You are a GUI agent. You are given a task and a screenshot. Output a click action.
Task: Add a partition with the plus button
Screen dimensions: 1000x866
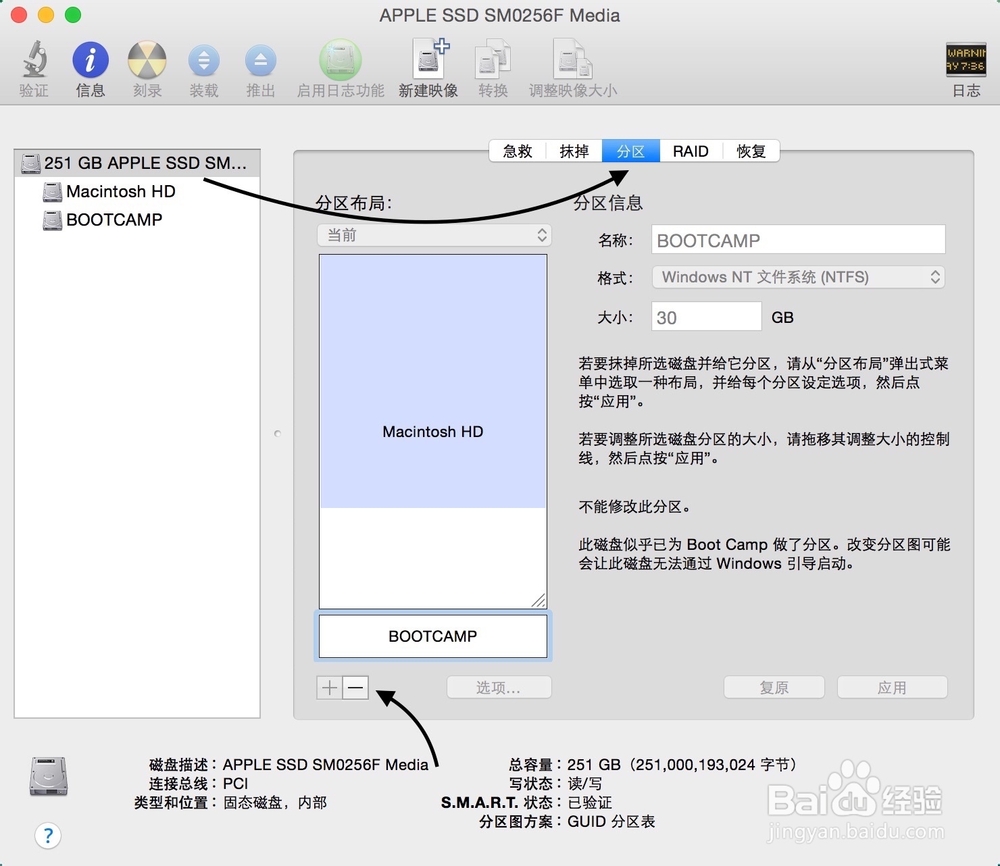(329, 687)
